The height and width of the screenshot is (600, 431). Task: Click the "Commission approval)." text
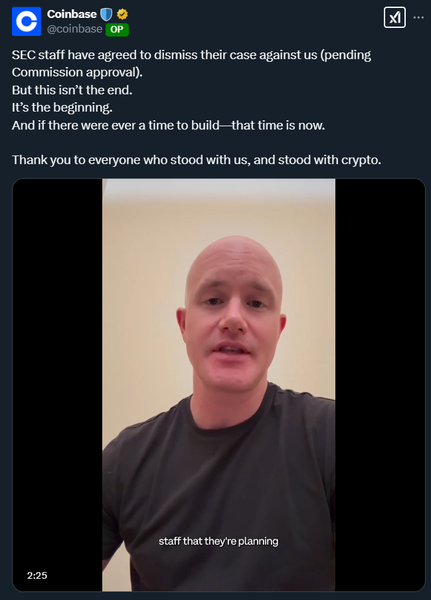(77, 72)
